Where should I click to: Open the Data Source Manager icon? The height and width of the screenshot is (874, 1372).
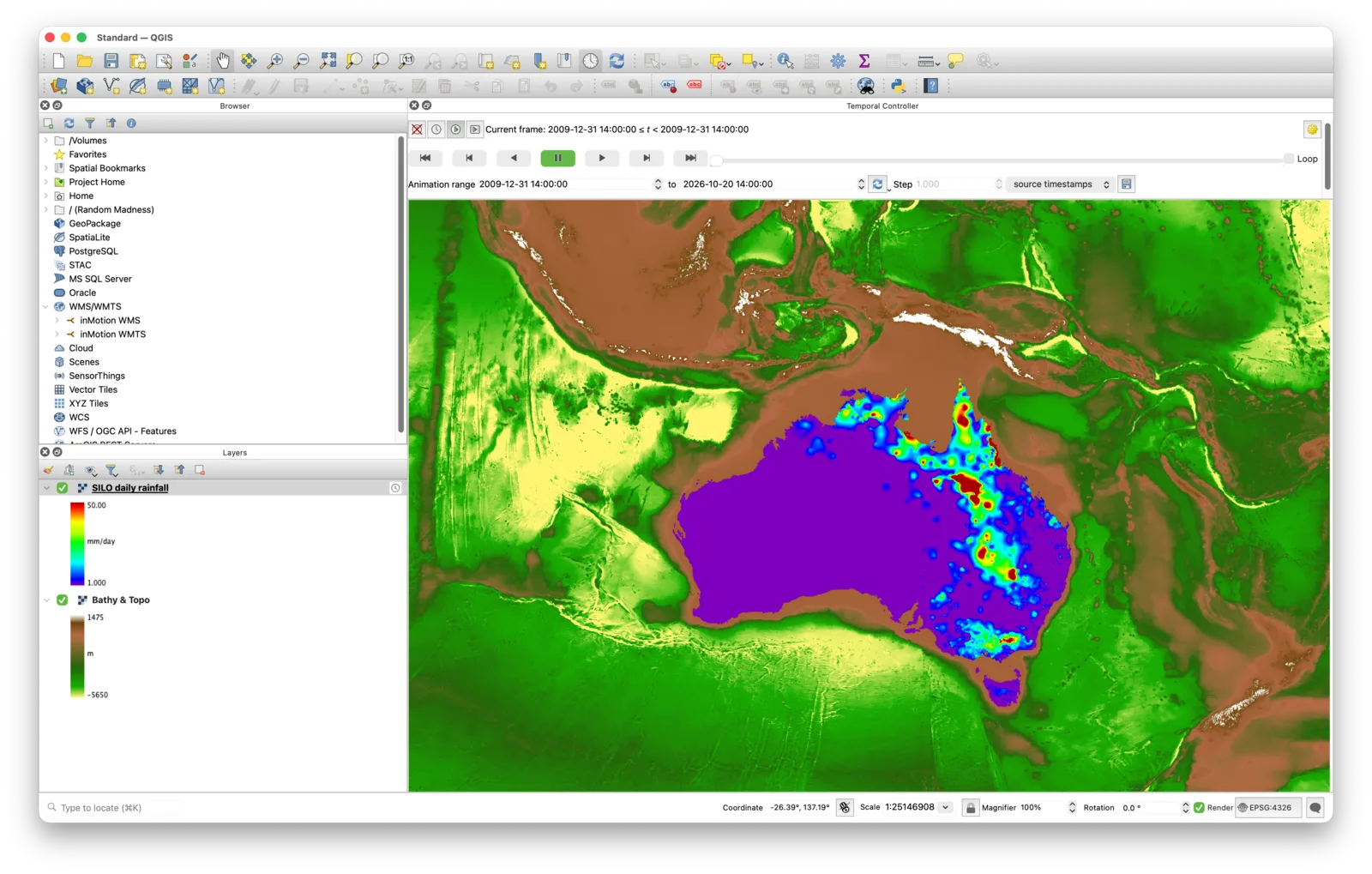pos(59,86)
